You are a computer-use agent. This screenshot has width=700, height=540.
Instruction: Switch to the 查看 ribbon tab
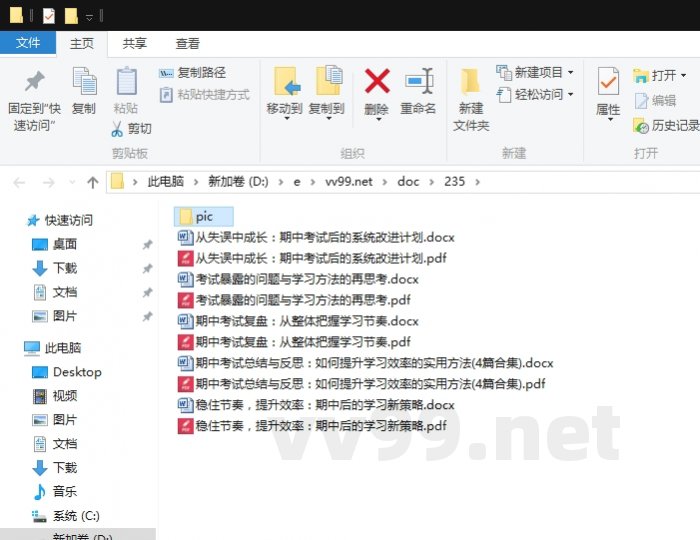coord(188,43)
